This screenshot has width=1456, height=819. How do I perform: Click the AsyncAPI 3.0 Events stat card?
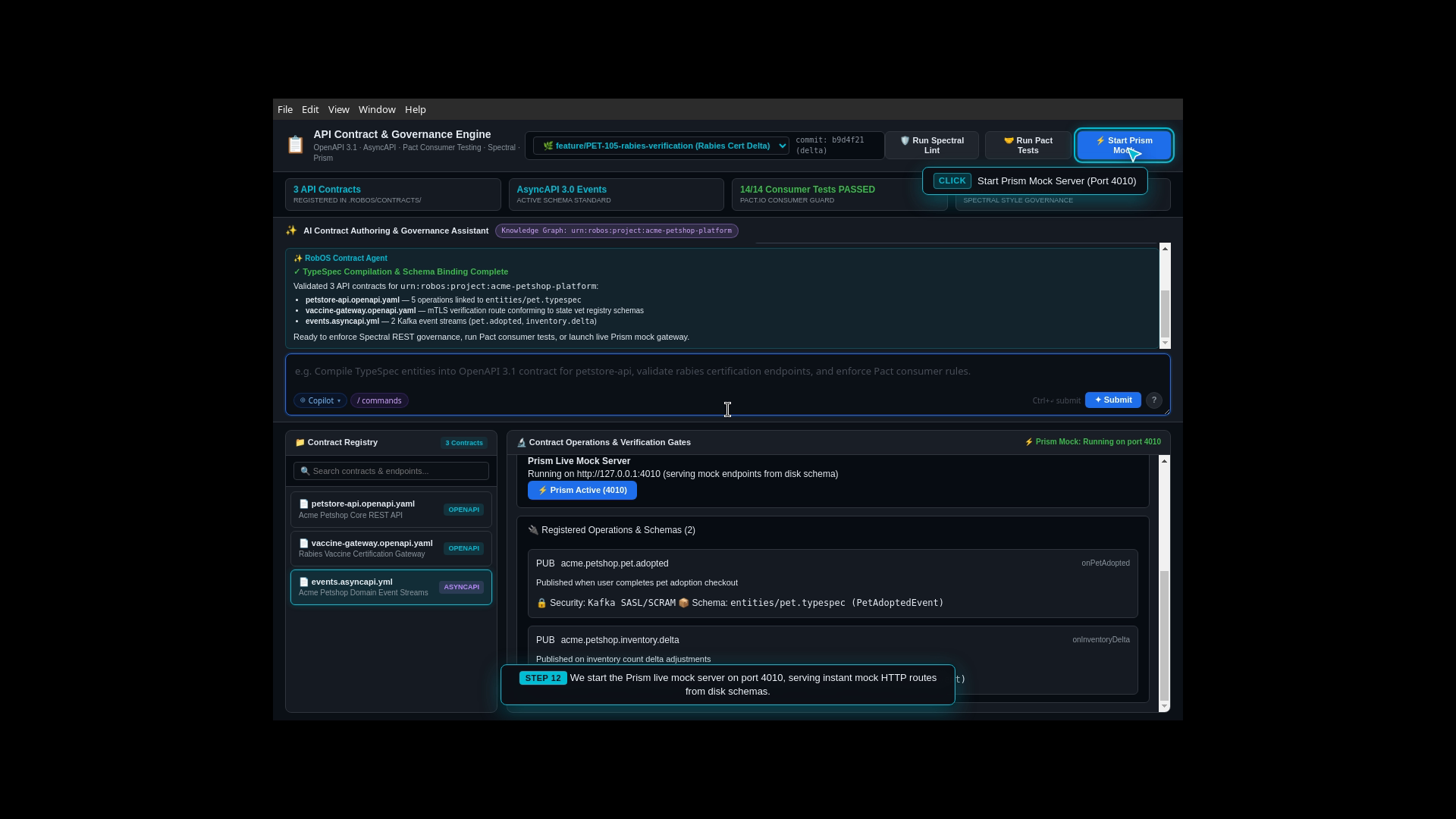pyautogui.click(x=616, y=194)
